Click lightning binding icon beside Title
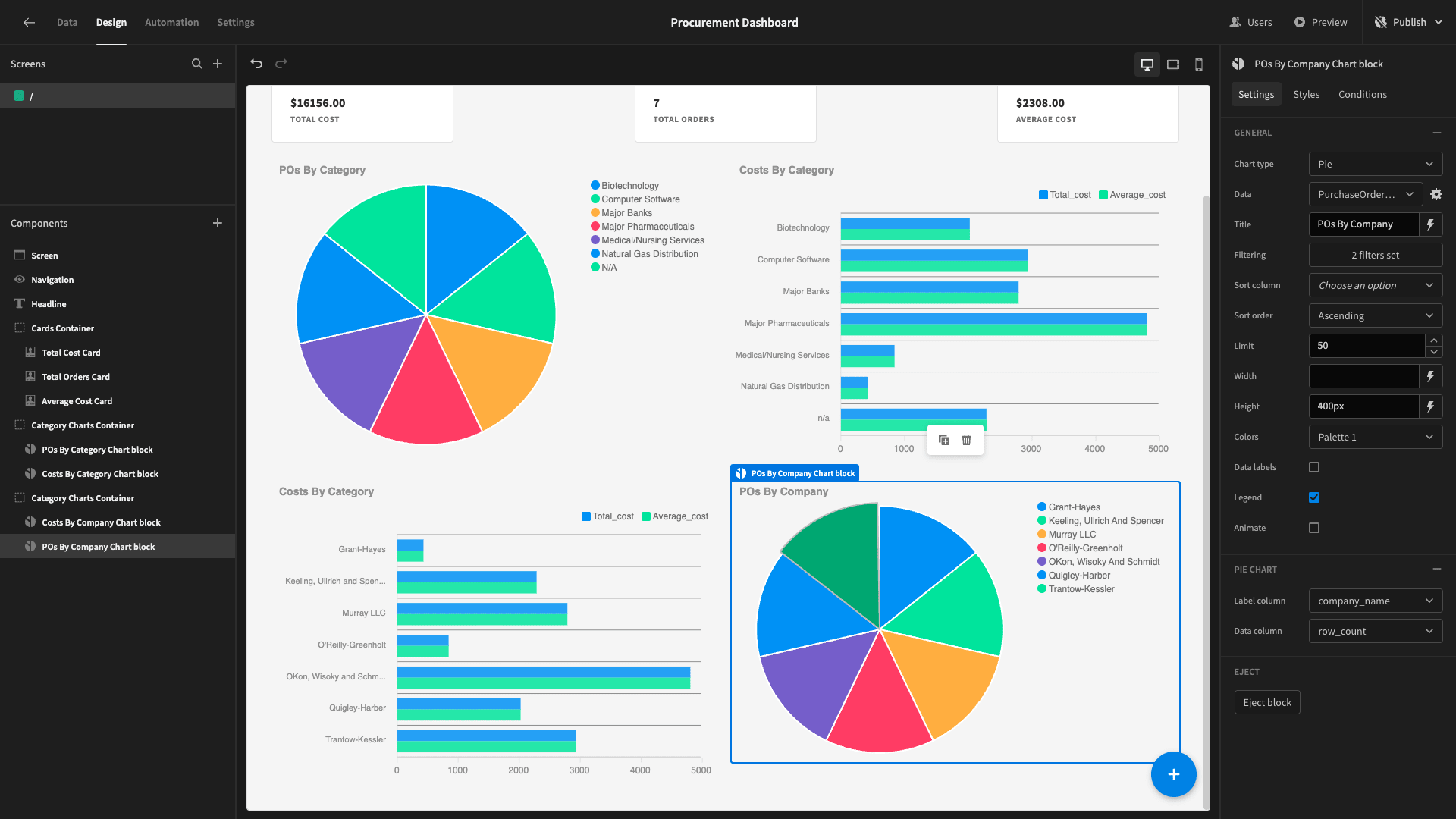The height and width of the screenshot is (819, 1456). (1430, 224)
